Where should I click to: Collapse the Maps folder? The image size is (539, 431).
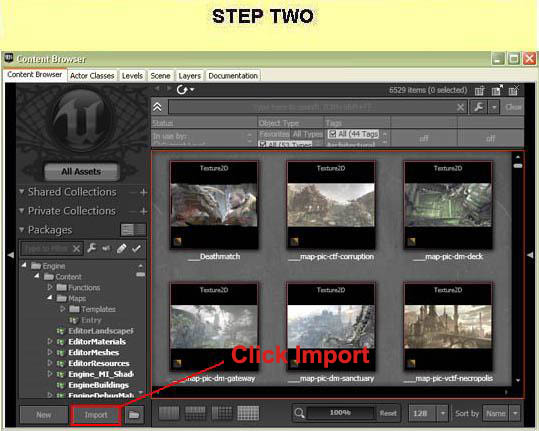coord(50,297)
